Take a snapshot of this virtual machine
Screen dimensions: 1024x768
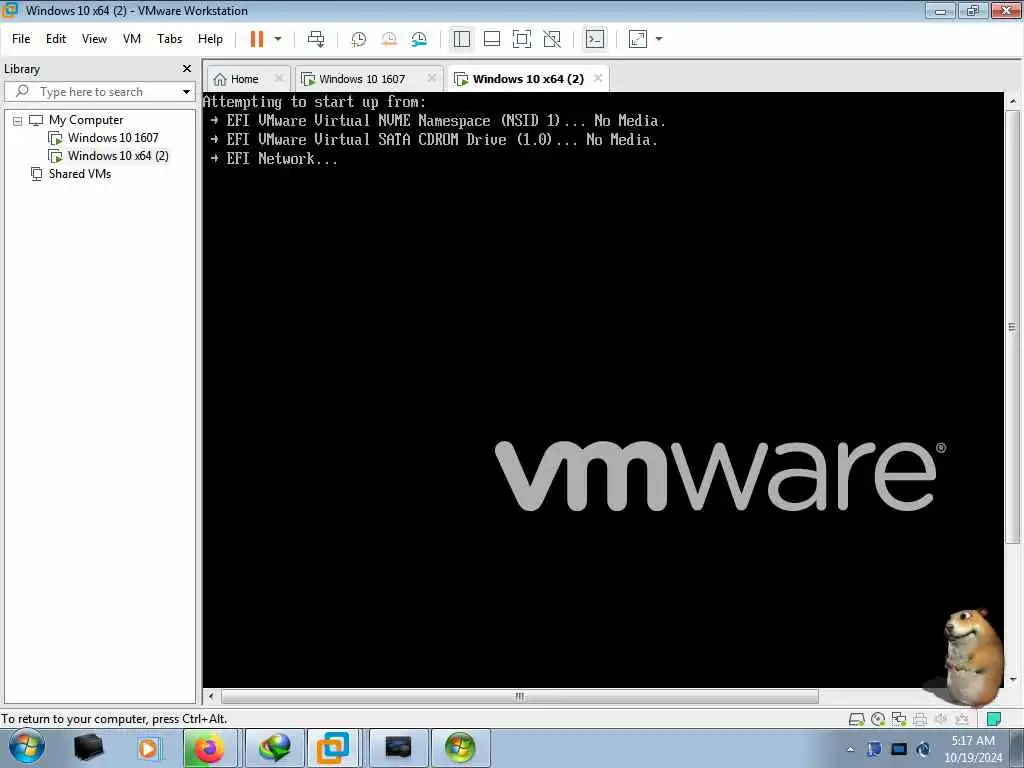click(358, 39)
